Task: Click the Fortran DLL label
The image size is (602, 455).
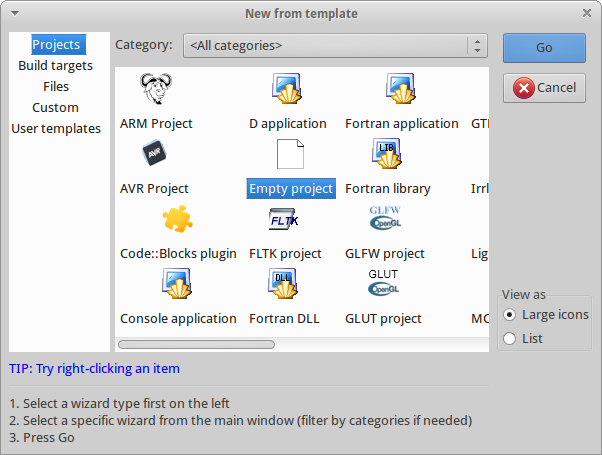Action: 284,318
